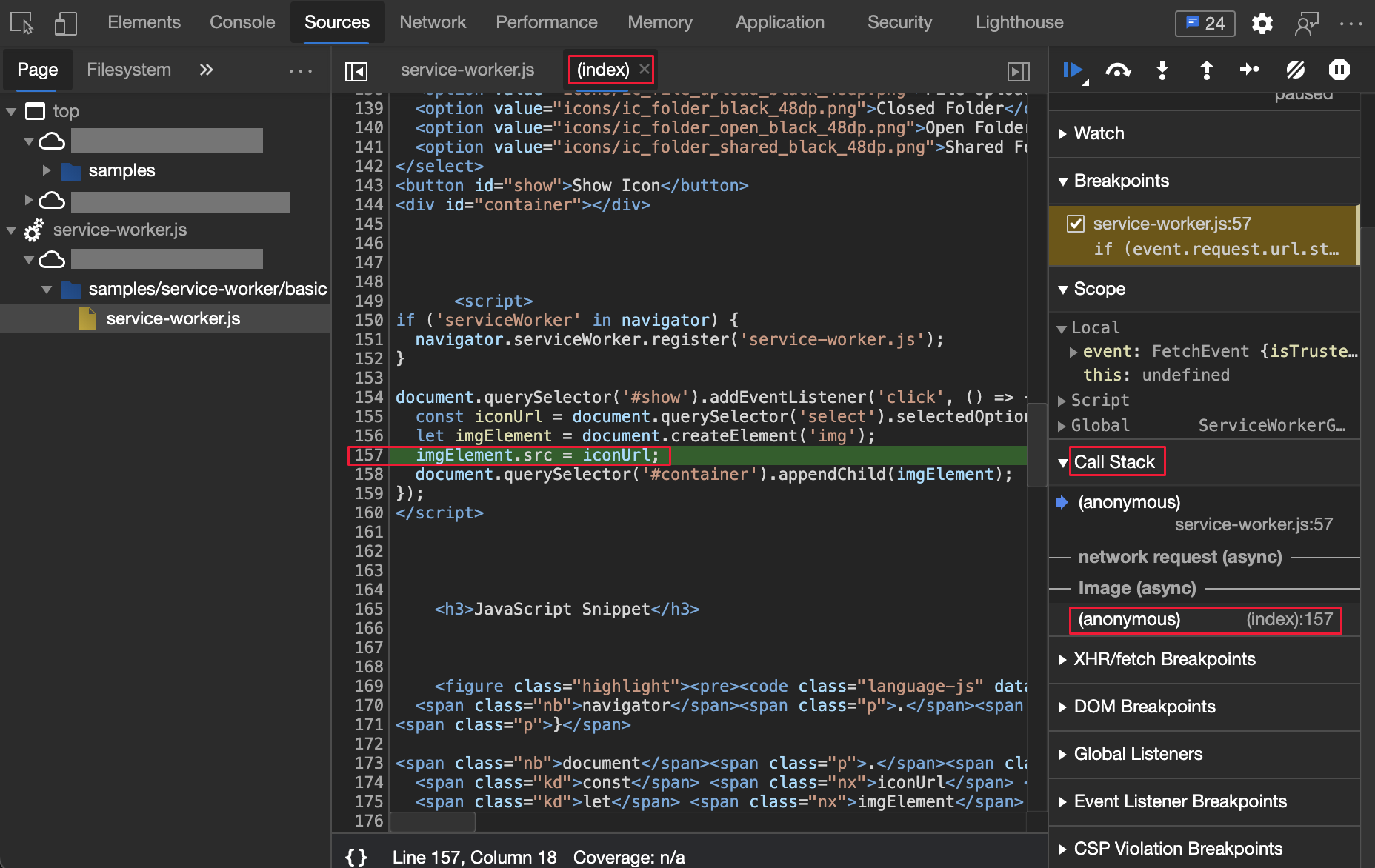Select the Filesystem navigator tab
Screen dimensions: 1375x868
pyautogui.click(x=129, y=69)
